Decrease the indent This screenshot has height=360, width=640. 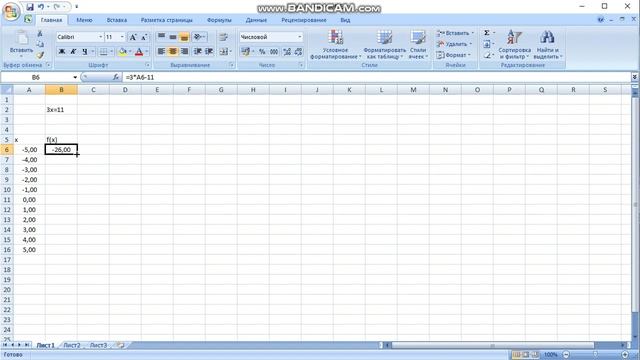click(198, 51)
